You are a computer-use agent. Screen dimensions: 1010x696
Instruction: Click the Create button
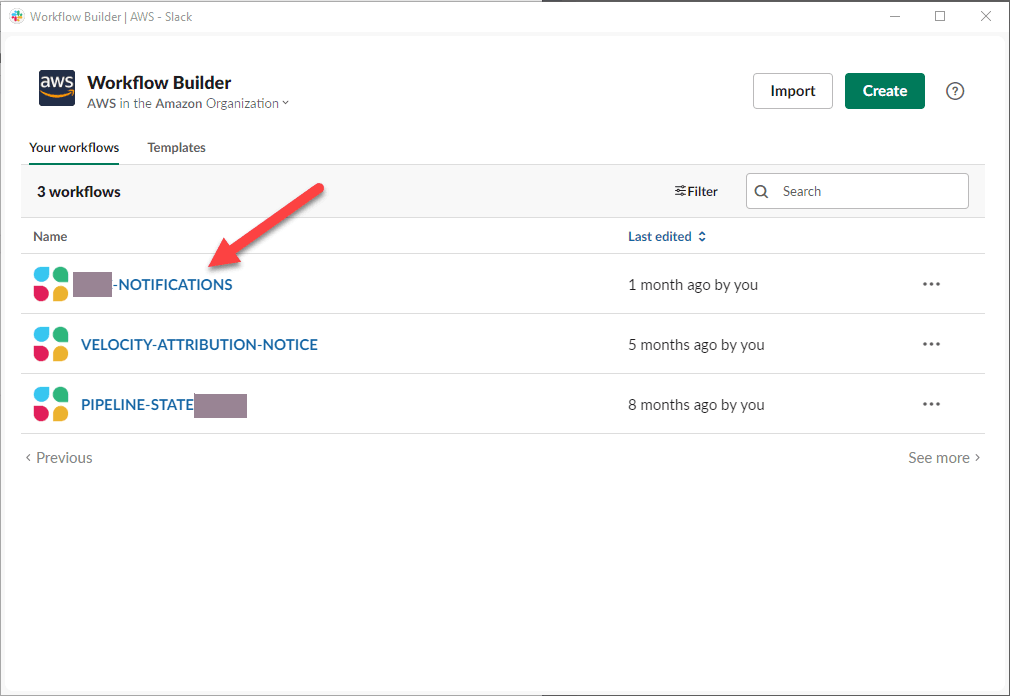[x=884, y=91]
